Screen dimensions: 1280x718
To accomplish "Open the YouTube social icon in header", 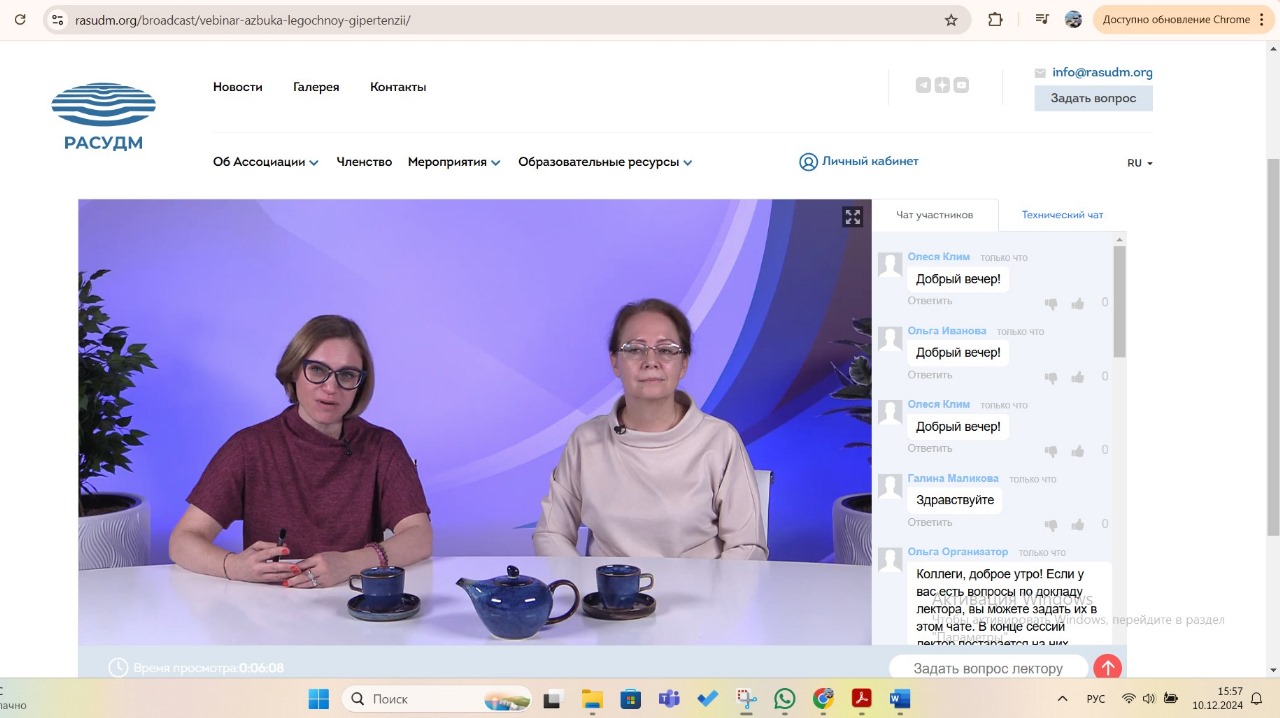I will 961,86.
